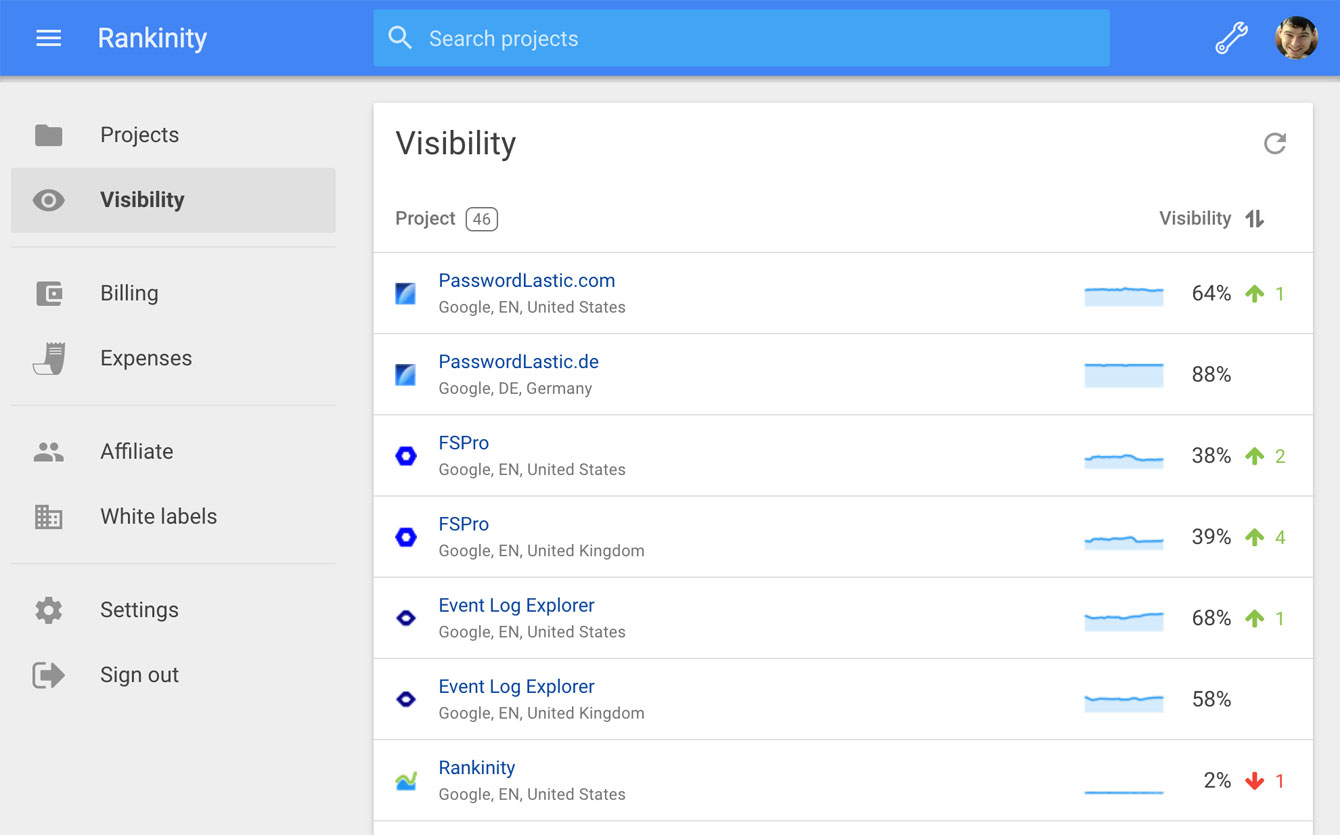Click Event Log Explorer United States sparkline

click(1124, 622)
